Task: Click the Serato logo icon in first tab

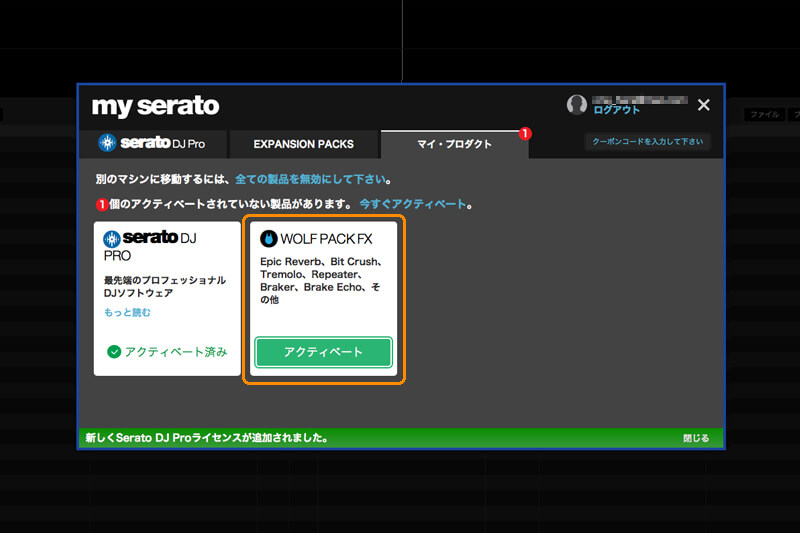Action: point(107,143)
